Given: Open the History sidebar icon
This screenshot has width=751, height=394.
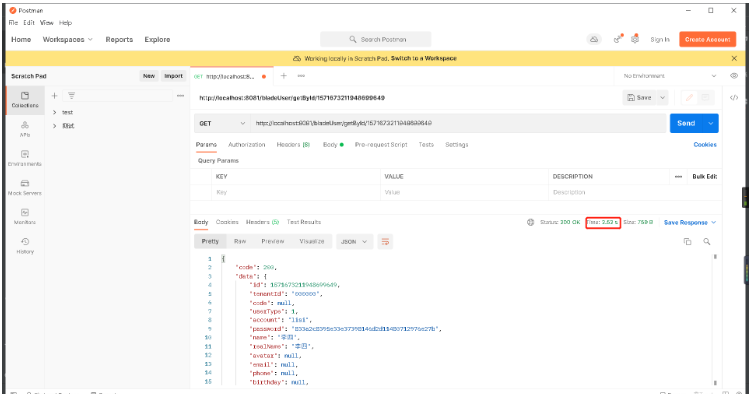Looking at the screenshot, I should click(x=25, y=246).
